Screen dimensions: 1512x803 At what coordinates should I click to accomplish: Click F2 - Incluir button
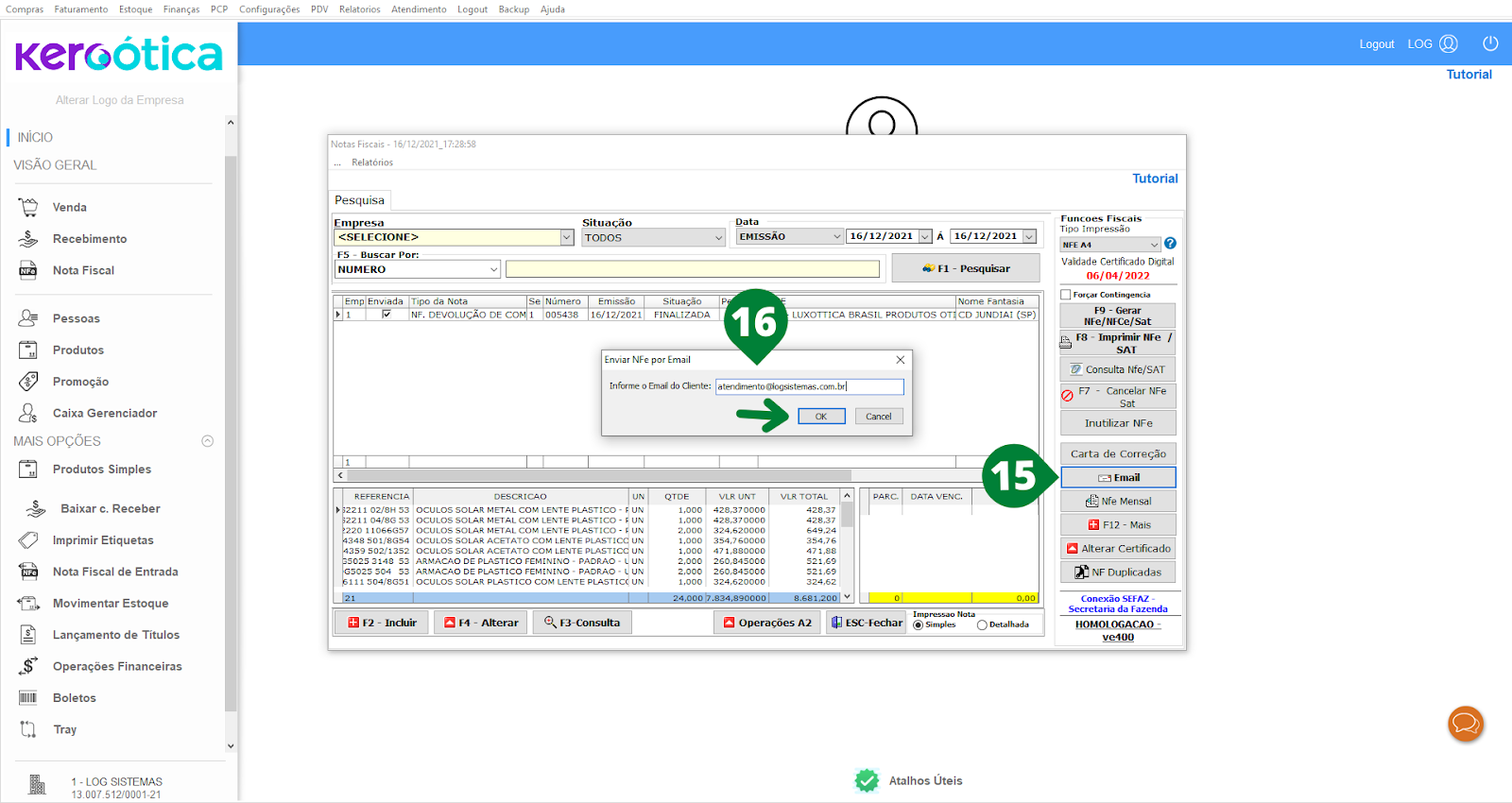[382, 623]
